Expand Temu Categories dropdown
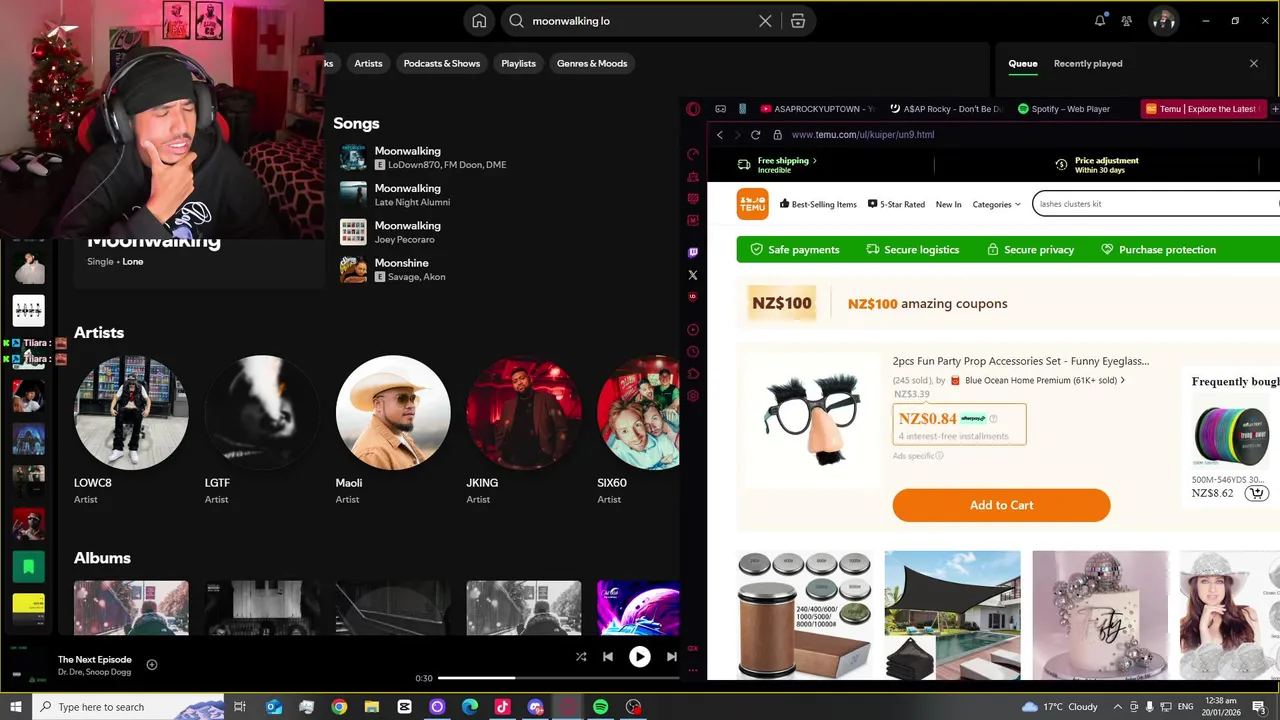Image resolution: width=1280 pixels, height=720 pixels. click(996, 204)
